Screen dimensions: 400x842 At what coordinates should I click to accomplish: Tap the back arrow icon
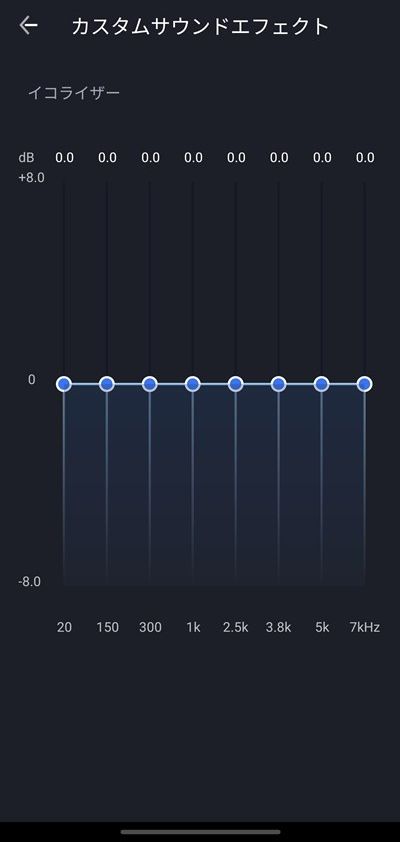coord(28,25)
